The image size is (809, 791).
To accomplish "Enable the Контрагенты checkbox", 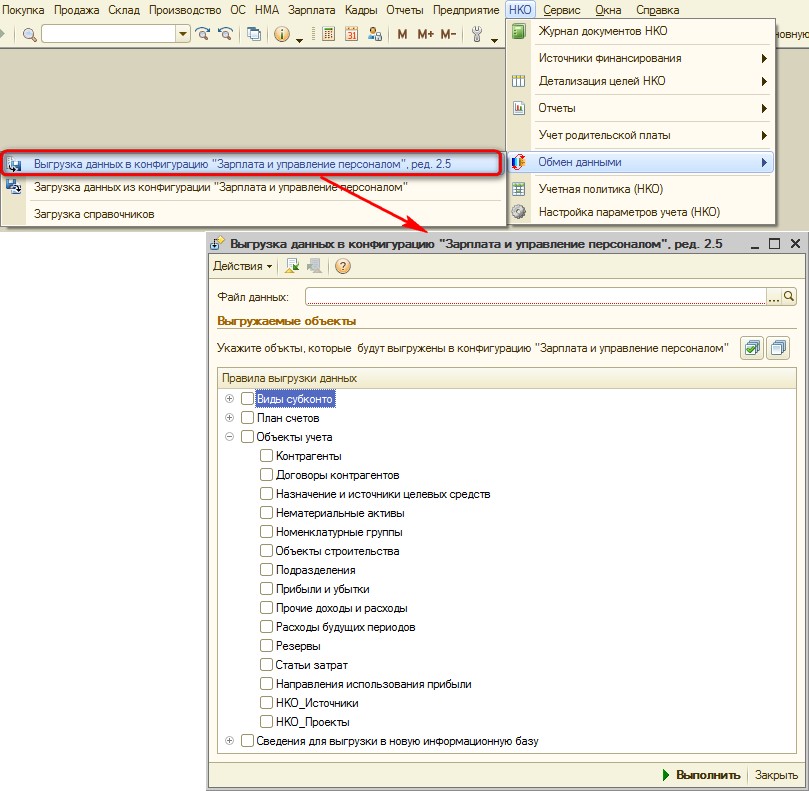I will pyautogui.click(x=266, y=456).
